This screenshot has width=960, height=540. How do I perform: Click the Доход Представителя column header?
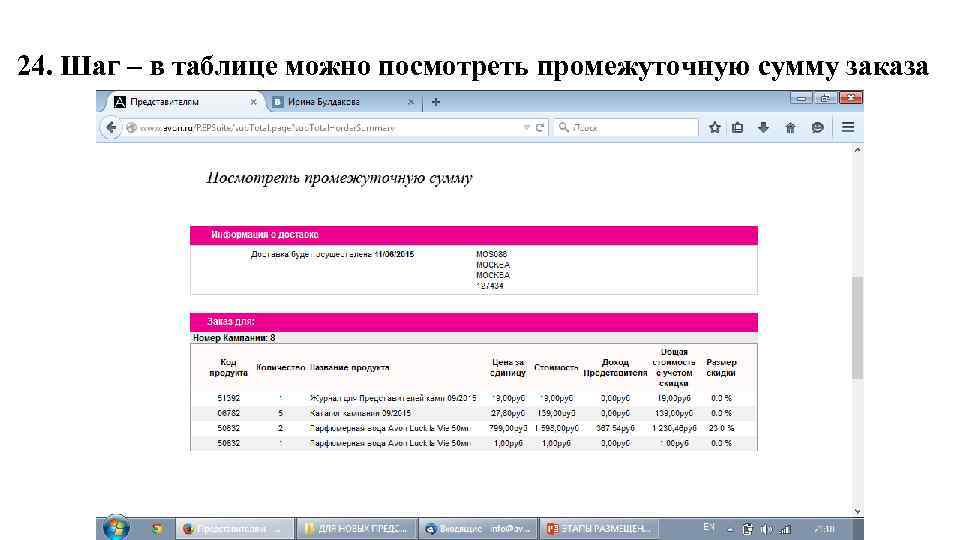pos(615,367)
